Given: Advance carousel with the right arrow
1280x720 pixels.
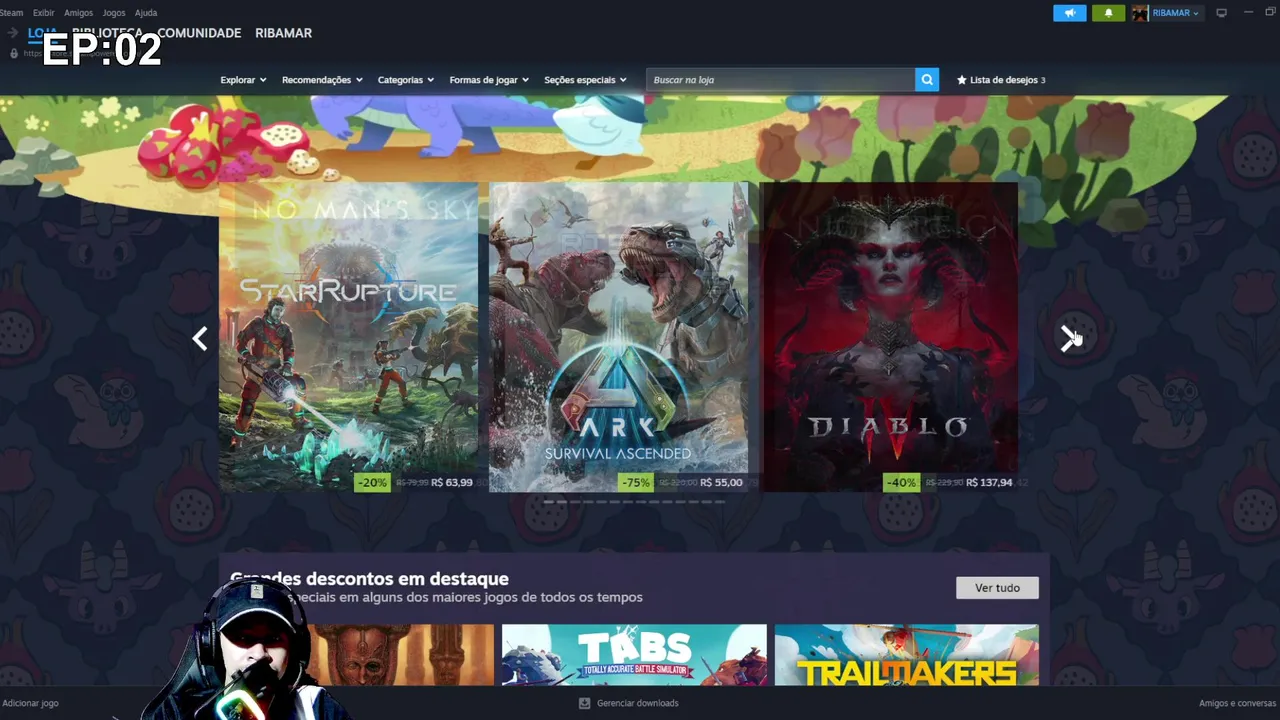Looking at the screenshot, I should point(1069,339).
